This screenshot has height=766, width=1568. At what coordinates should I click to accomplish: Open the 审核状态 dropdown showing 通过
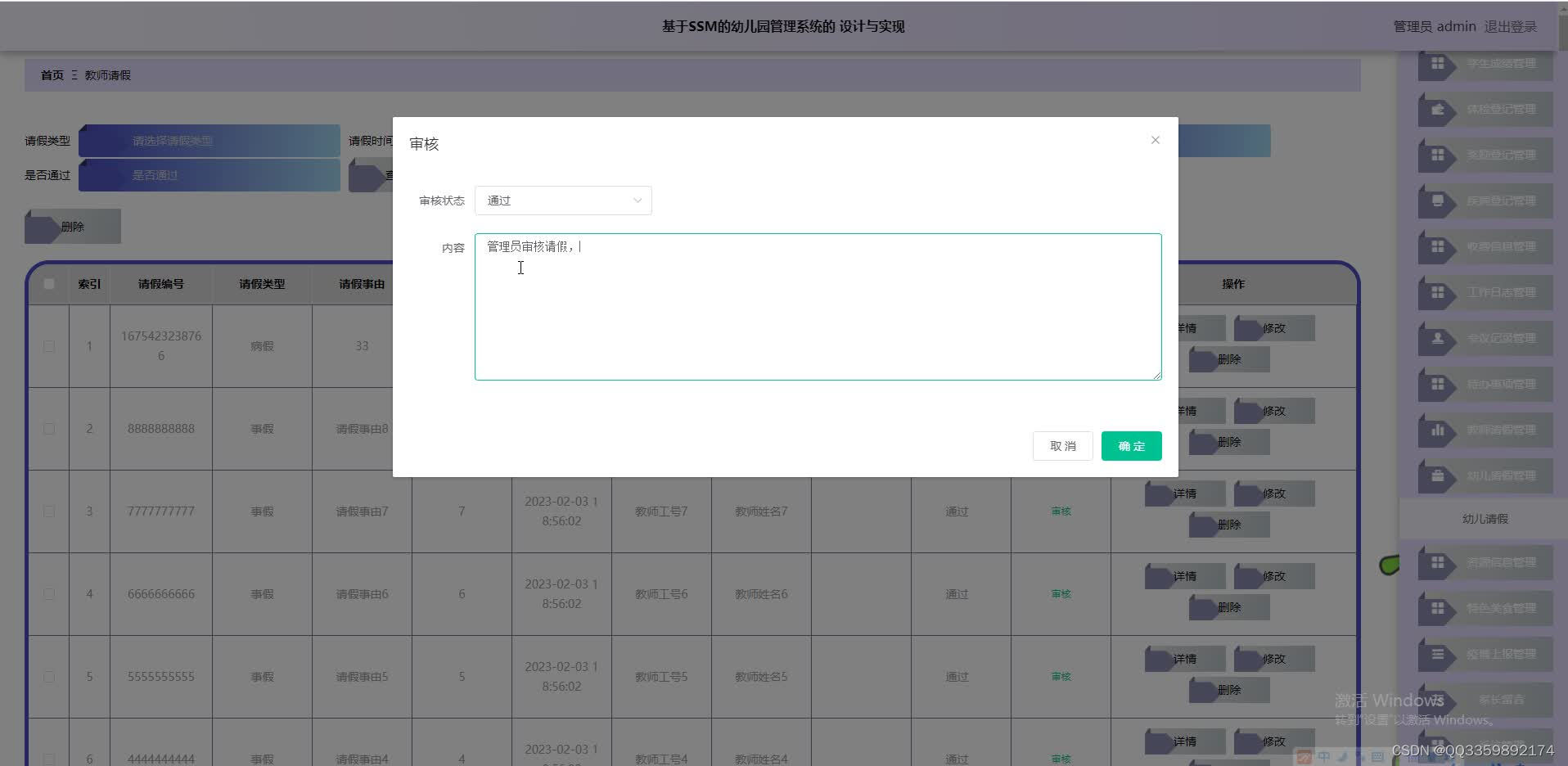point(563,201)
